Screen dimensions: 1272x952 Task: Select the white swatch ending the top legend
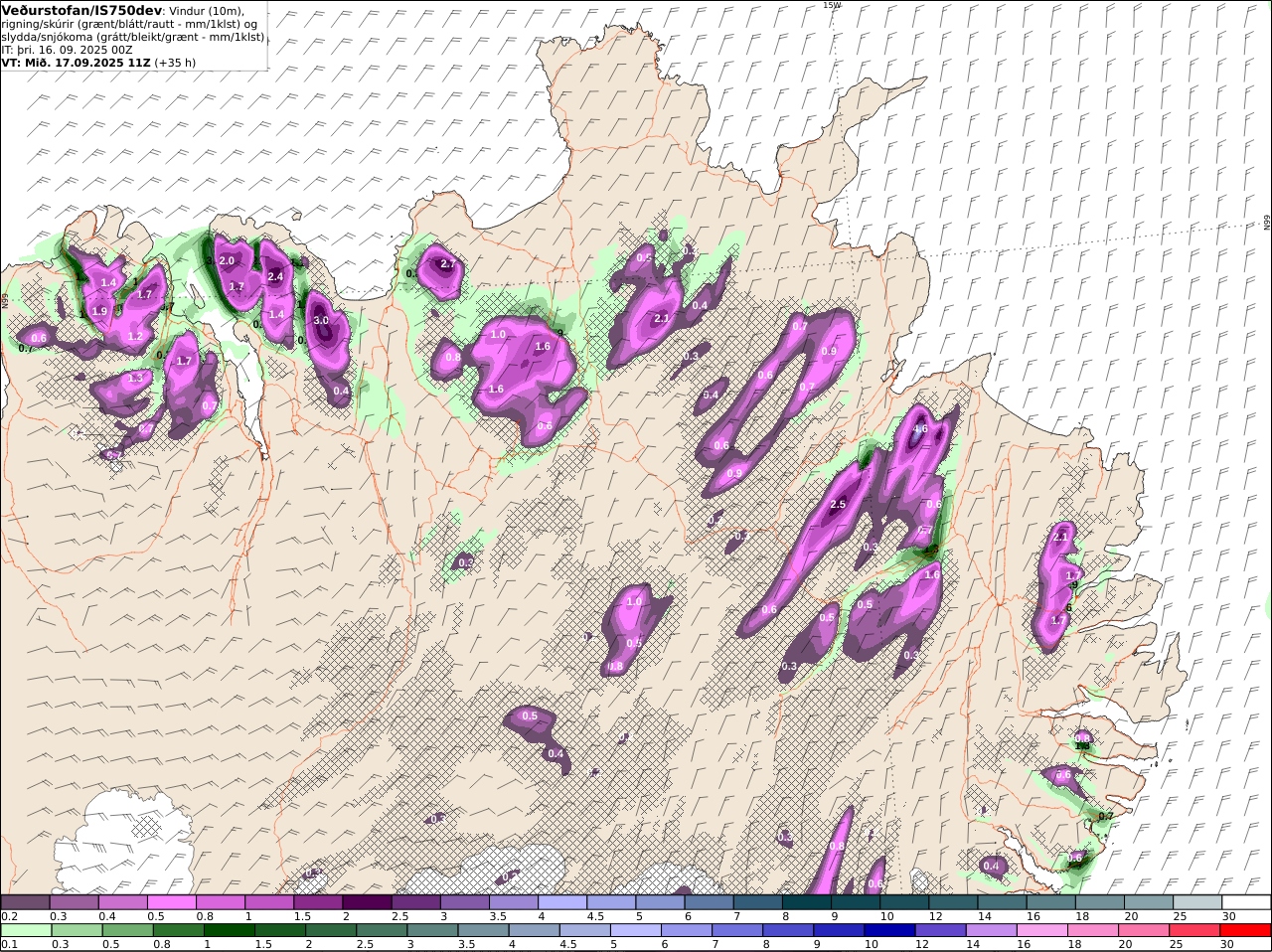(1246, 902)
